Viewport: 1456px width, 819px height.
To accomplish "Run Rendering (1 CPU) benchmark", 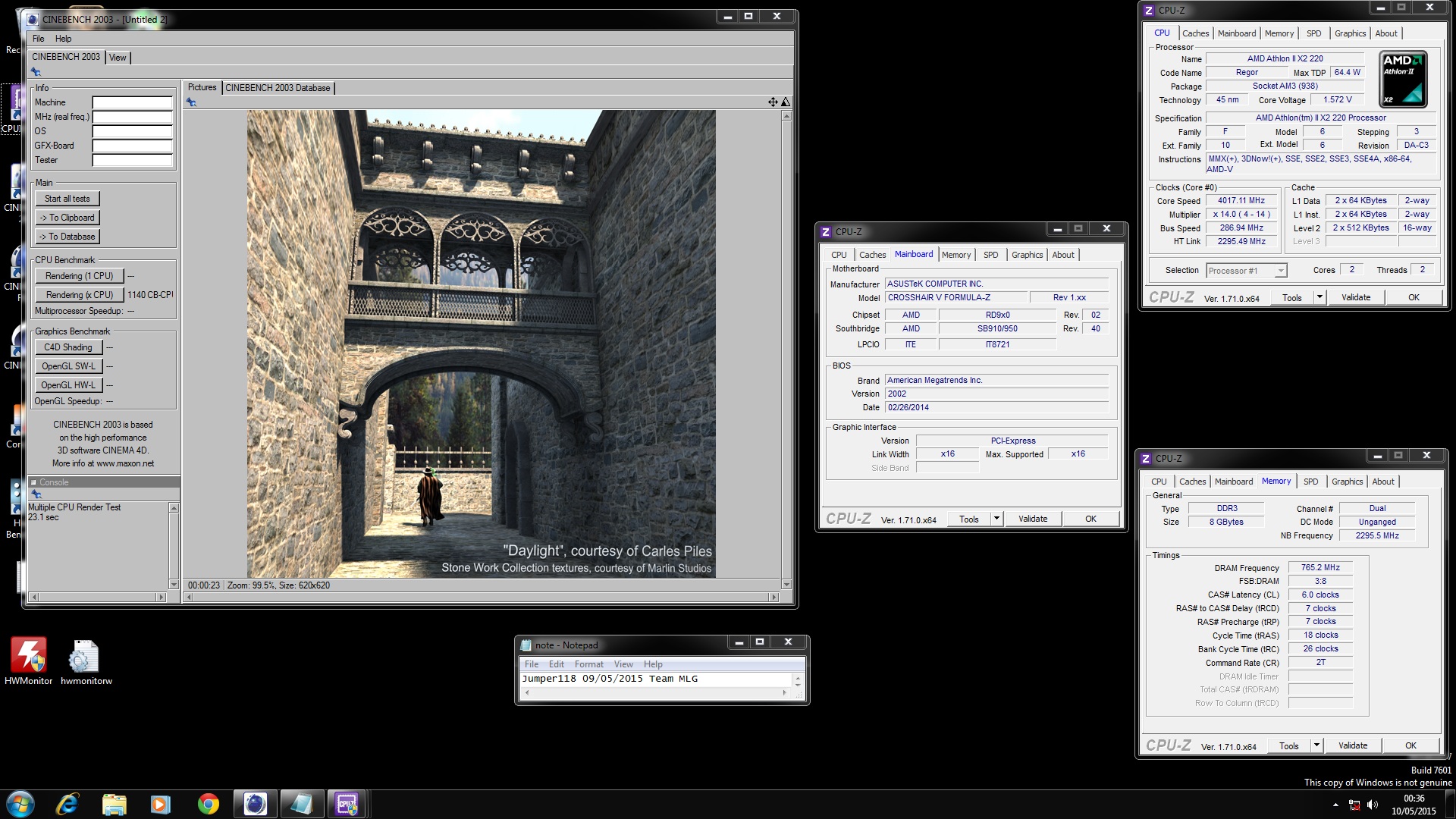I will point(79,276).
